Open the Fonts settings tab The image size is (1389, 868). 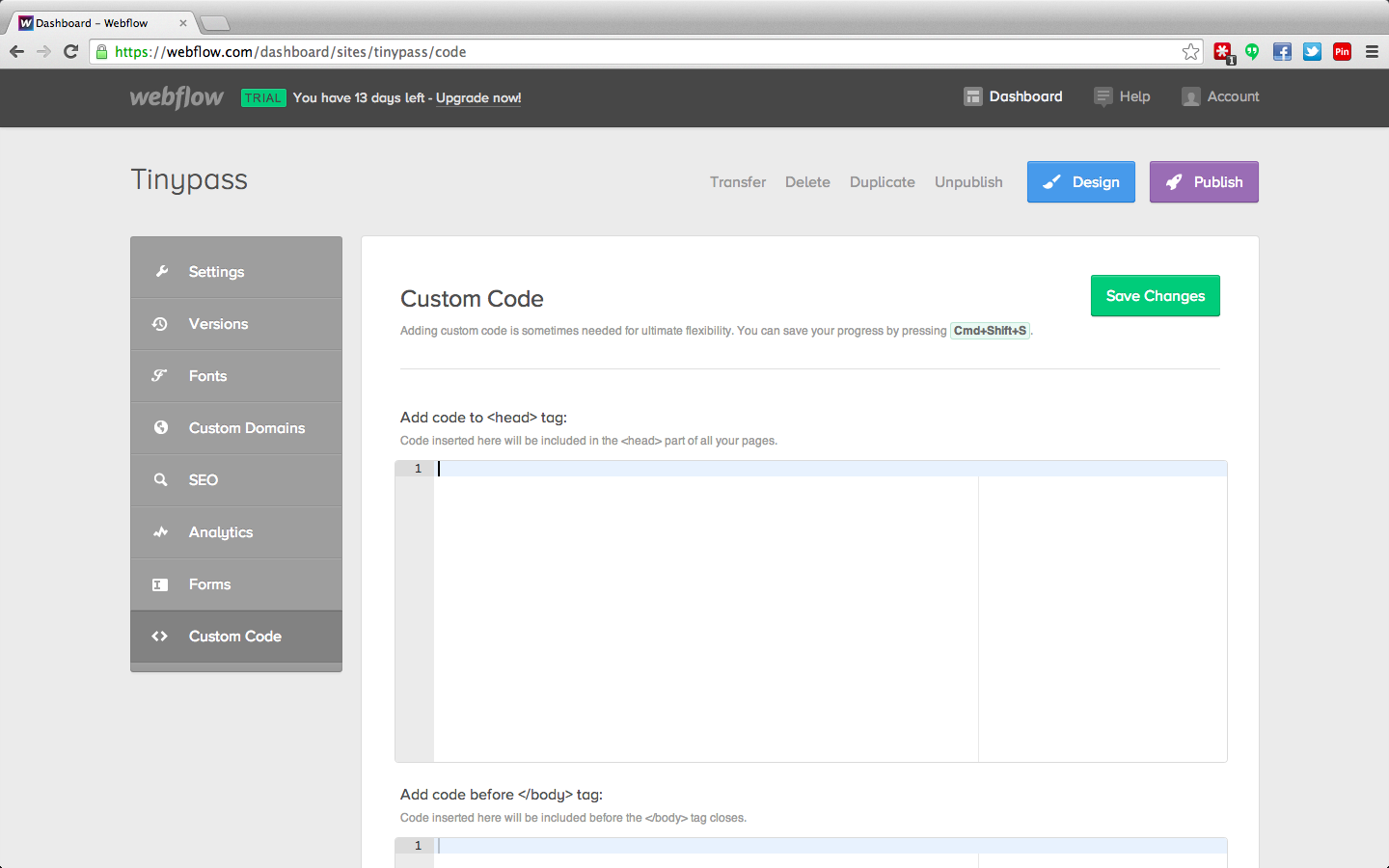pyautogui.click(x=207, y=376)
